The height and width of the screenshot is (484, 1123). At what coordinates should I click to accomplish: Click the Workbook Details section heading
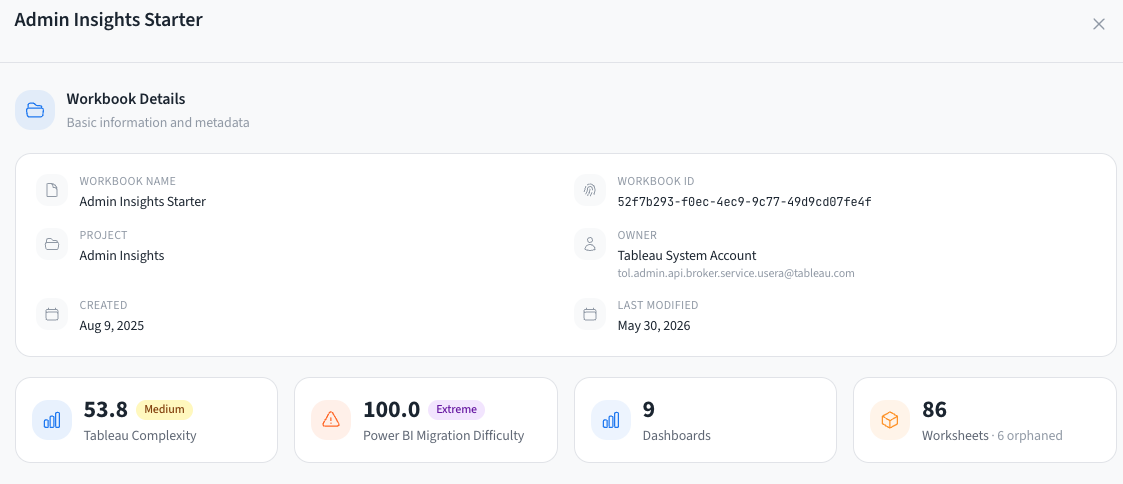(x=126, y=99)
